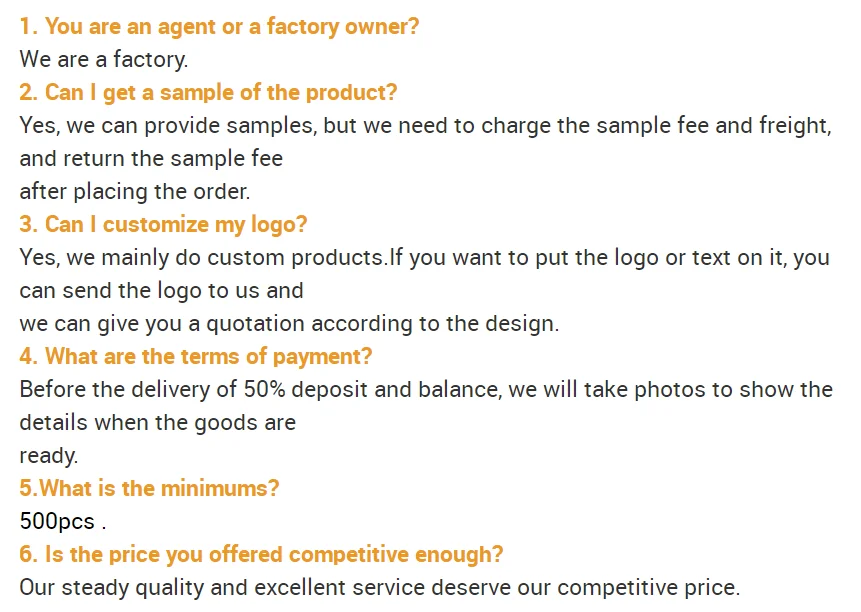Image resolution: width=861 pixels, height=612 pixels.
Task: Click the single word 'ready.'
Action: (x=48, y=455)
